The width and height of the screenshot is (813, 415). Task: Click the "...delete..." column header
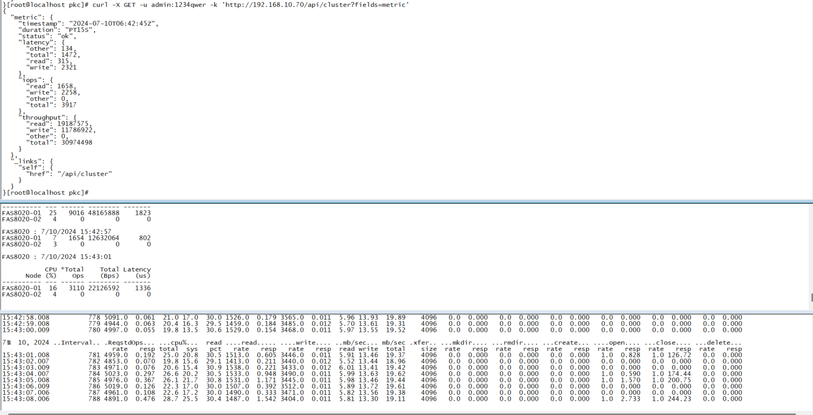719,342
